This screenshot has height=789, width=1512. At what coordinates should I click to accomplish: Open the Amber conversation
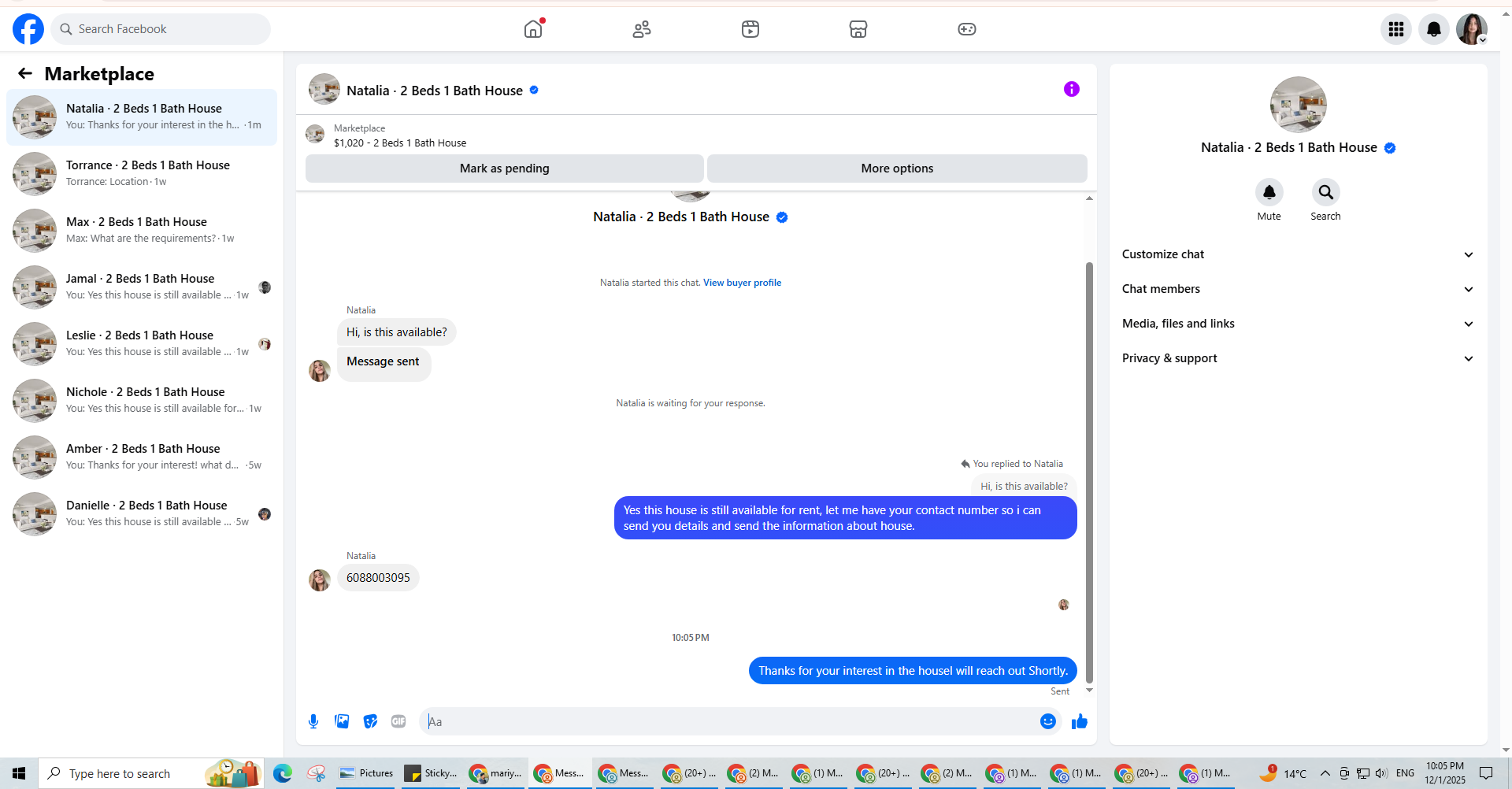click(x=142, y=457)
